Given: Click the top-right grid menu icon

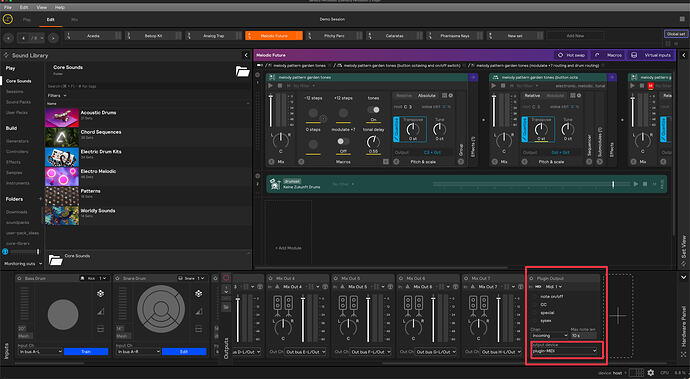Looking at the screenshot, I should point(683,19).
